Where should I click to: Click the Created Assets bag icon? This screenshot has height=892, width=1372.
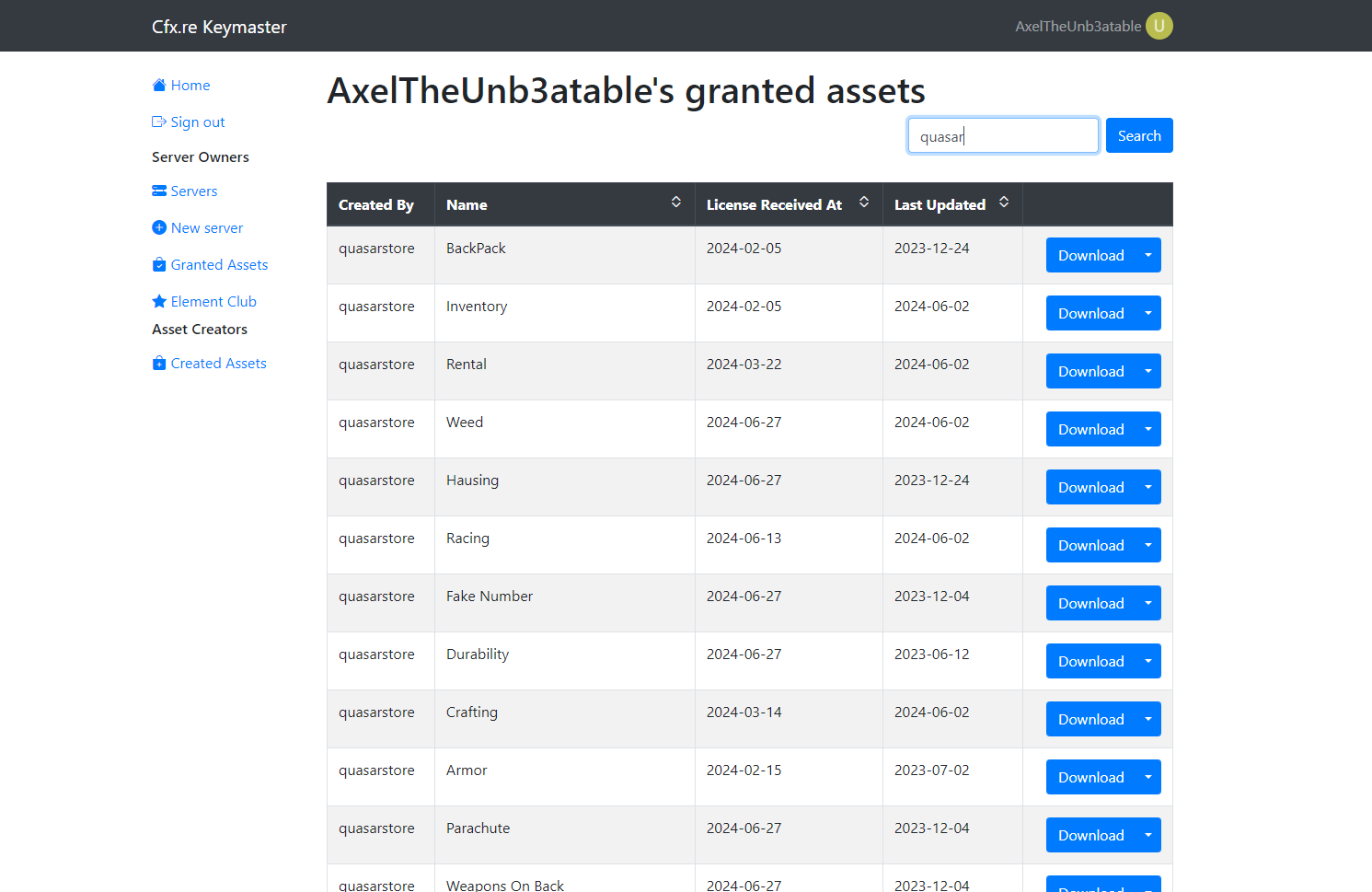pos(159,364)
